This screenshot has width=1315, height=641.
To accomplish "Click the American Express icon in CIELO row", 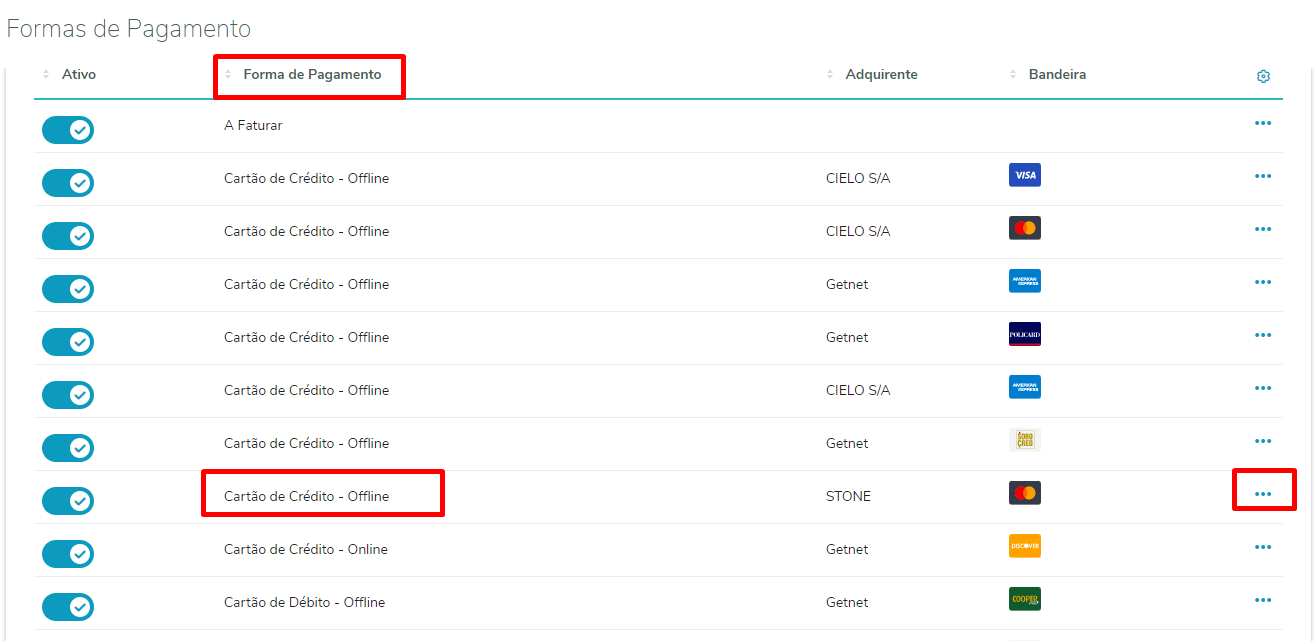I will click(x=1025, y=387).
